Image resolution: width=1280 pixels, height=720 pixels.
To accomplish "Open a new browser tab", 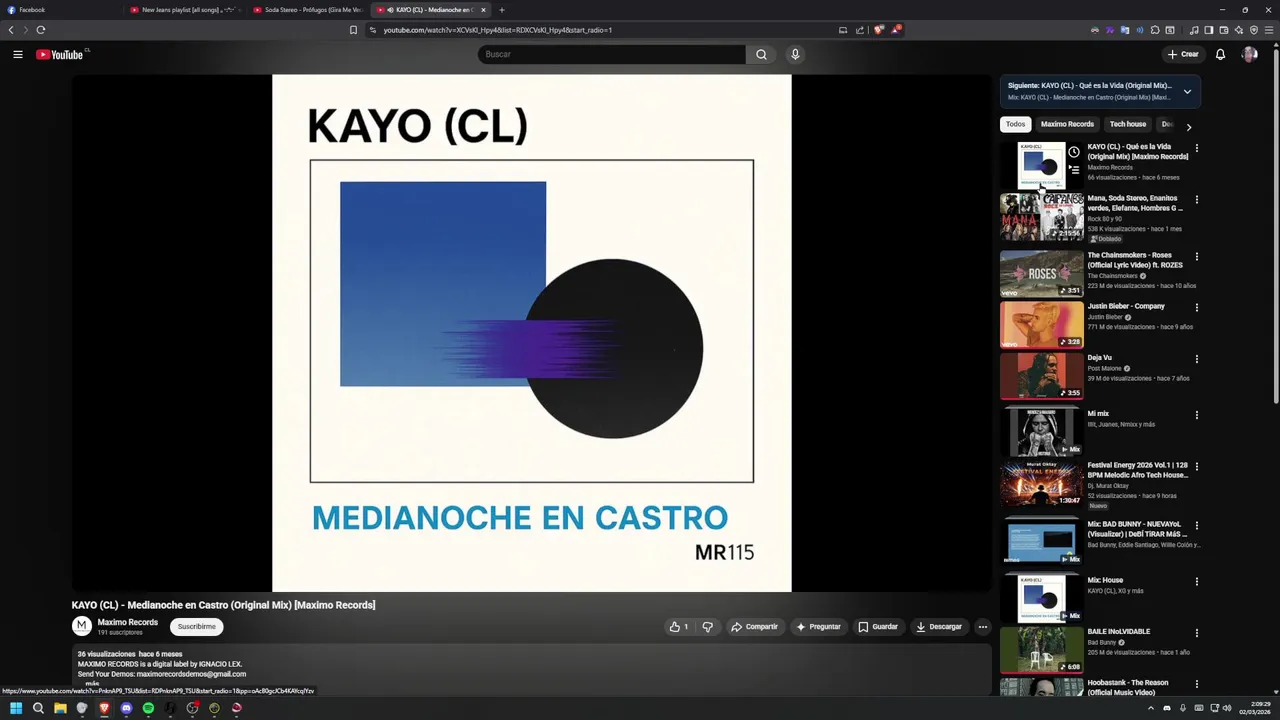I will click(502, 10).
